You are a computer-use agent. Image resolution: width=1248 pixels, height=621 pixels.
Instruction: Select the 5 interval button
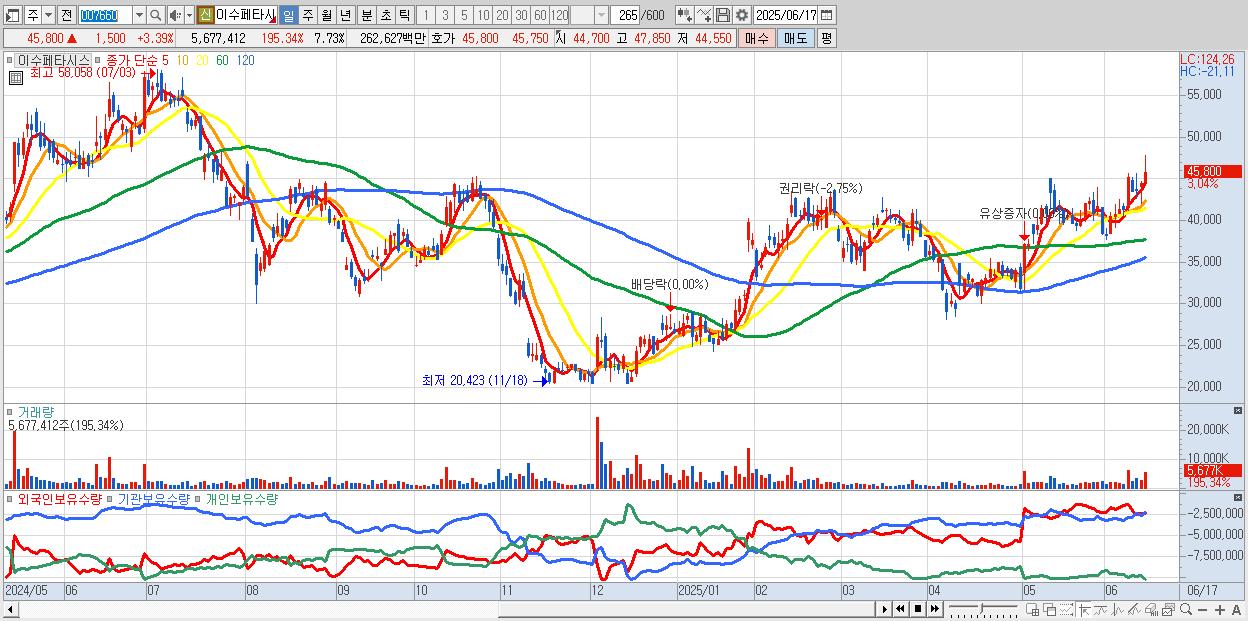pos(464,15)
